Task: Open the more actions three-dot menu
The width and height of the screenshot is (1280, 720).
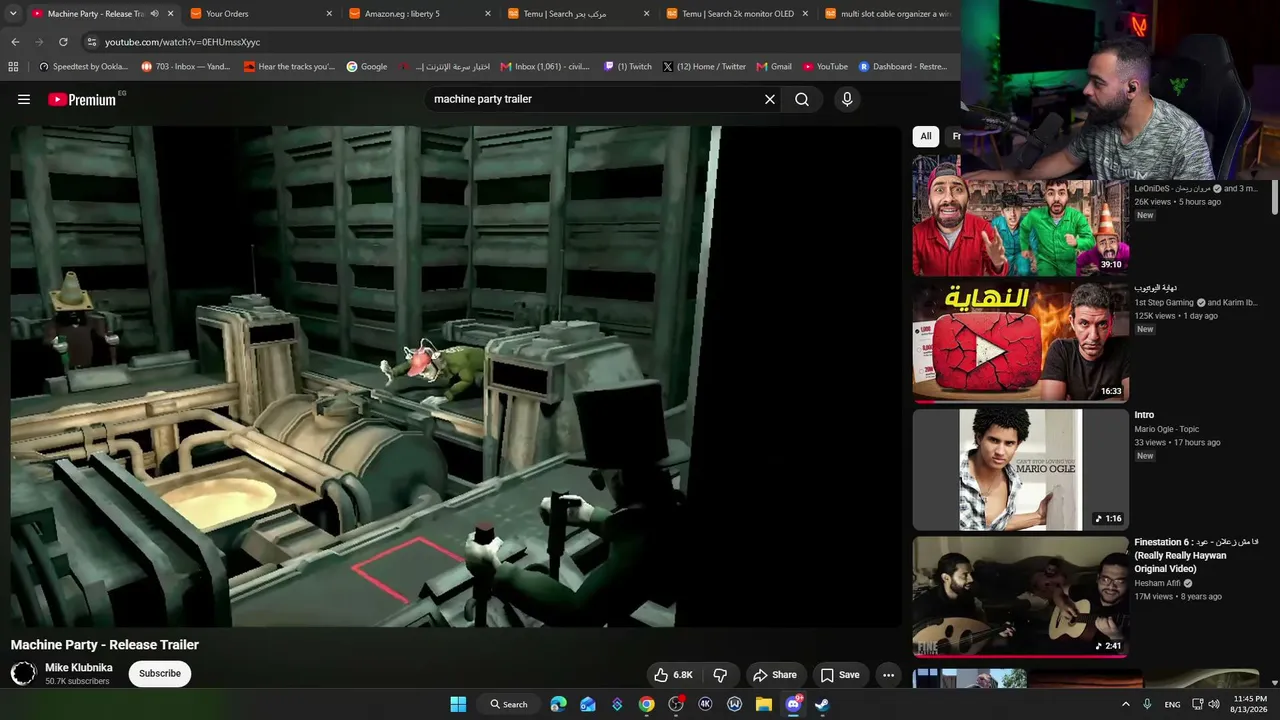Action: [x=888, y=675]
